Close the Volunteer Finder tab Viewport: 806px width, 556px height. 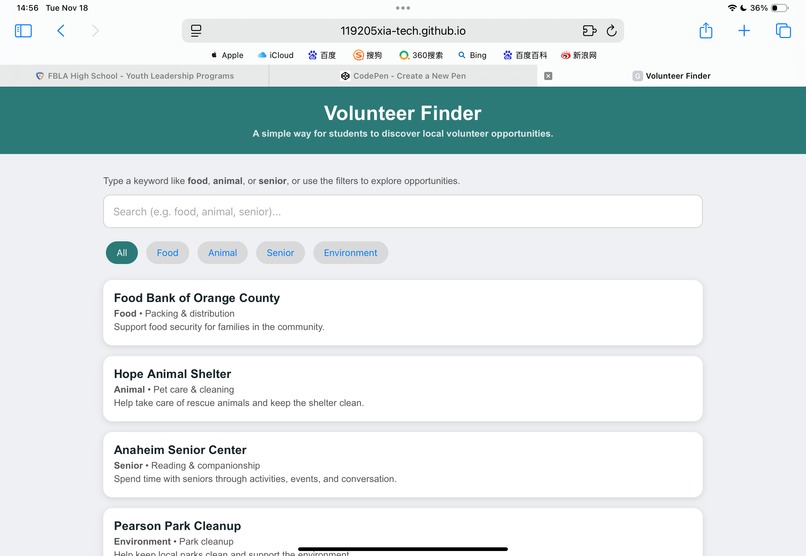pyautogui.click(x=548, y=76)
